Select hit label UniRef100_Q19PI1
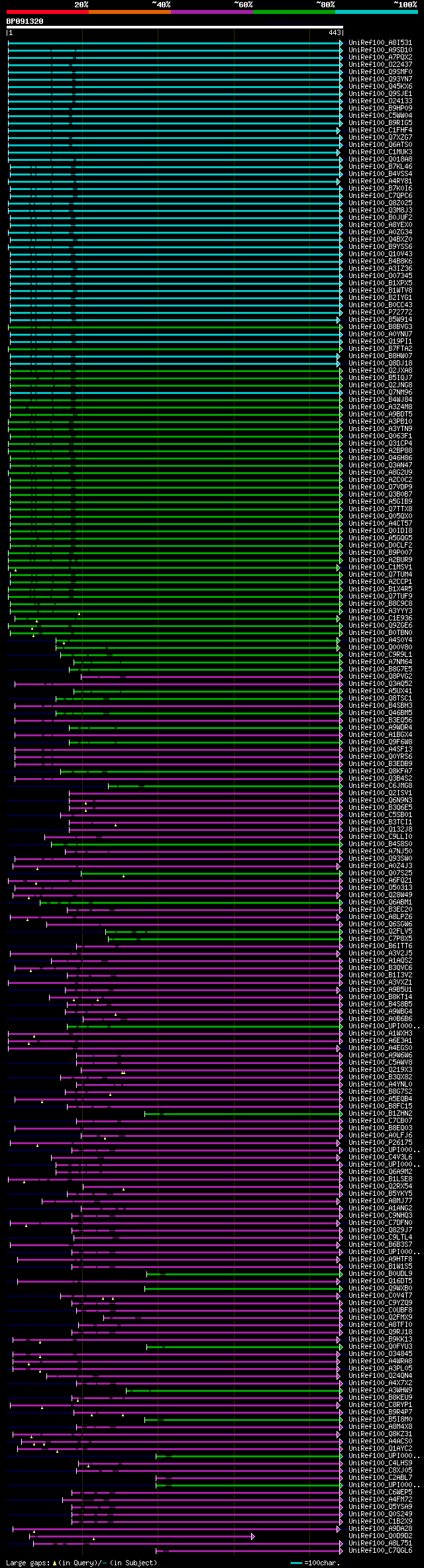This screenshot has width=424, height=1568. coord(380,342)
